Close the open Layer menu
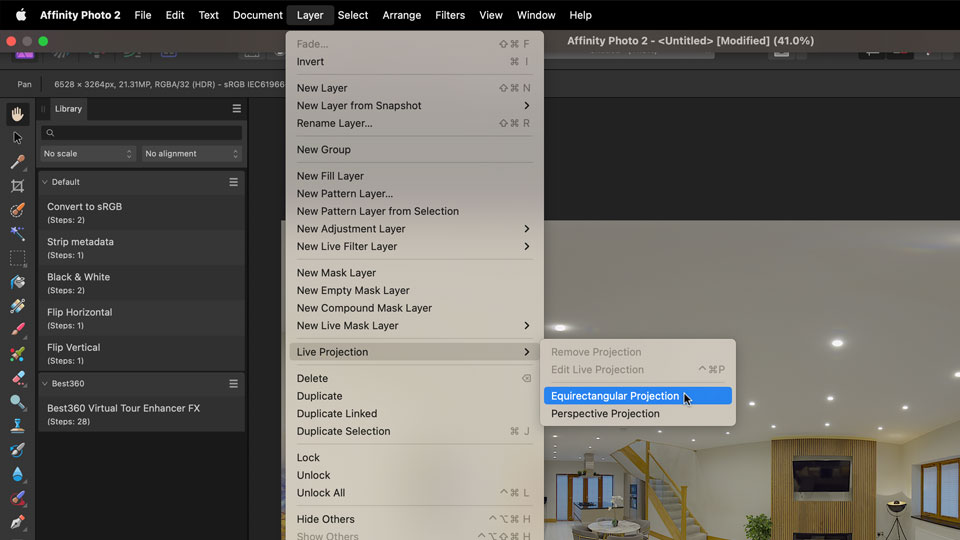 pos(310,15)
